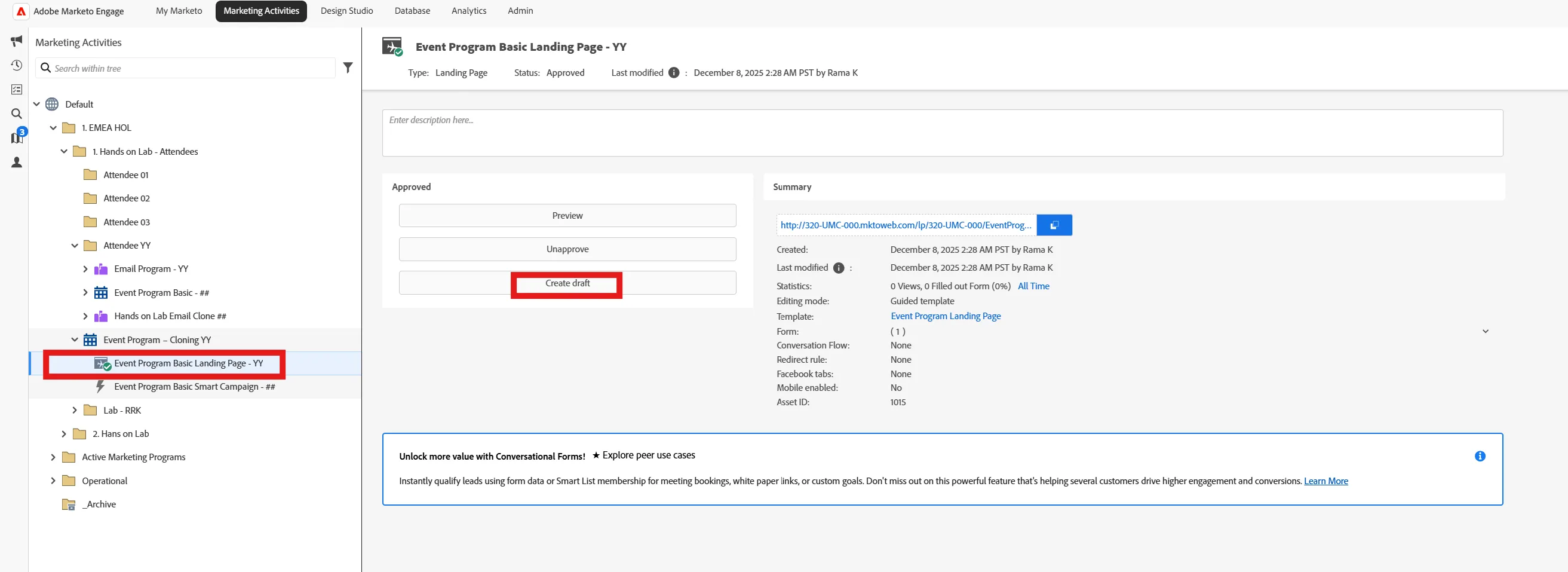
Task: Select the Operational folder
Action: pos(105,481)
